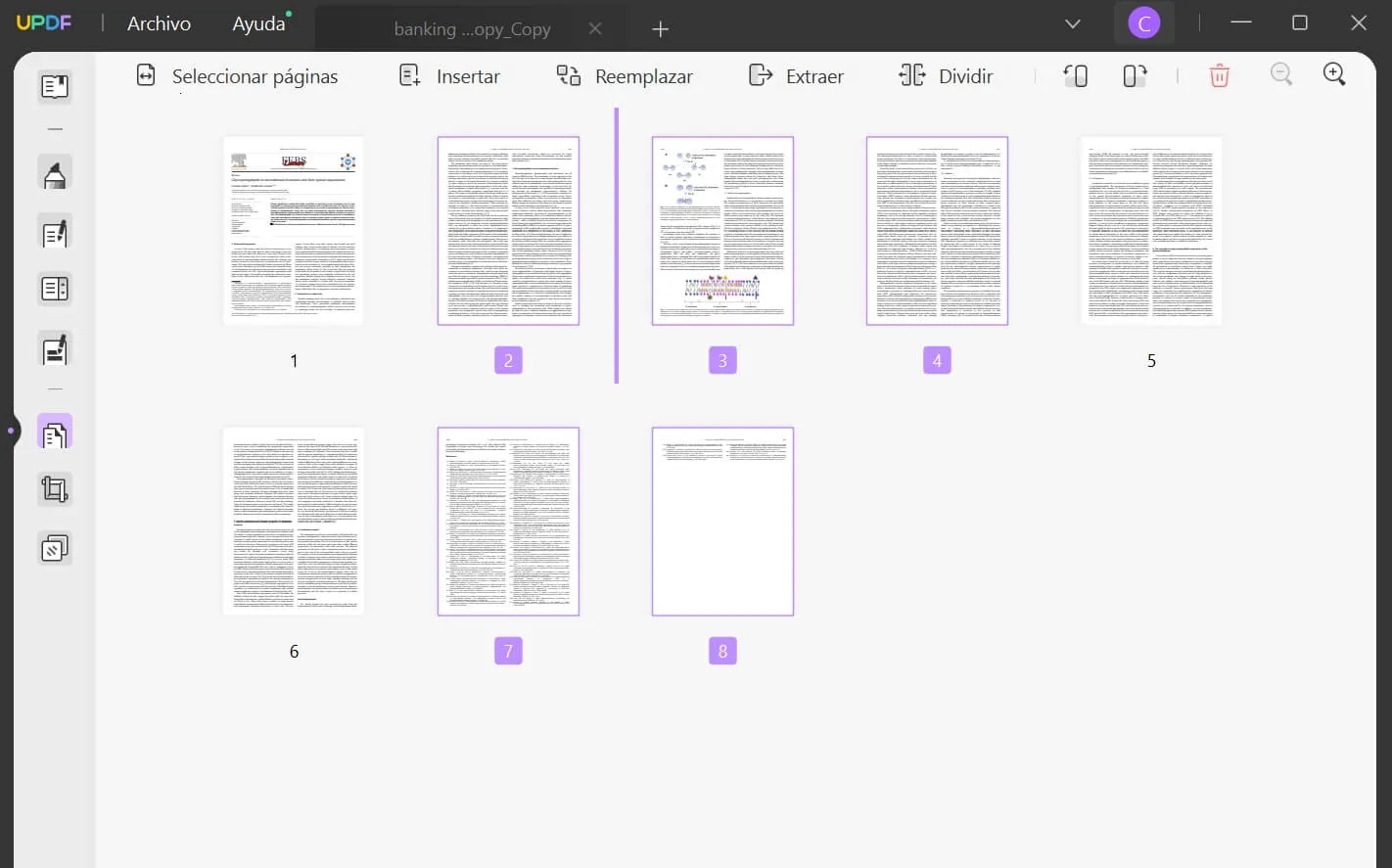Expand the left sidebar edge handle
Viewport: 1392px width, 868px height.
tap(11, 431)
